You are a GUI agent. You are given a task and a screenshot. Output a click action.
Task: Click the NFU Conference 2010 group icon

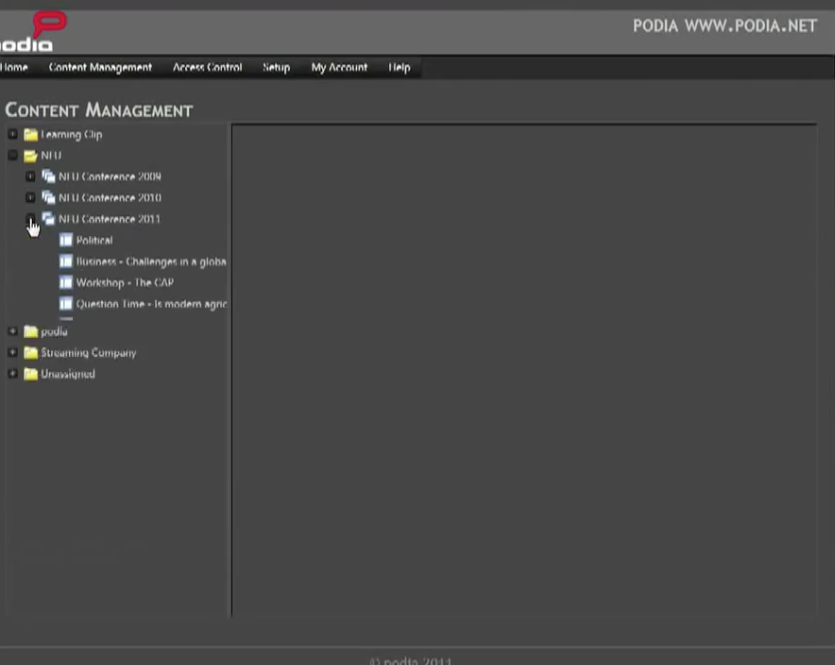48,198
